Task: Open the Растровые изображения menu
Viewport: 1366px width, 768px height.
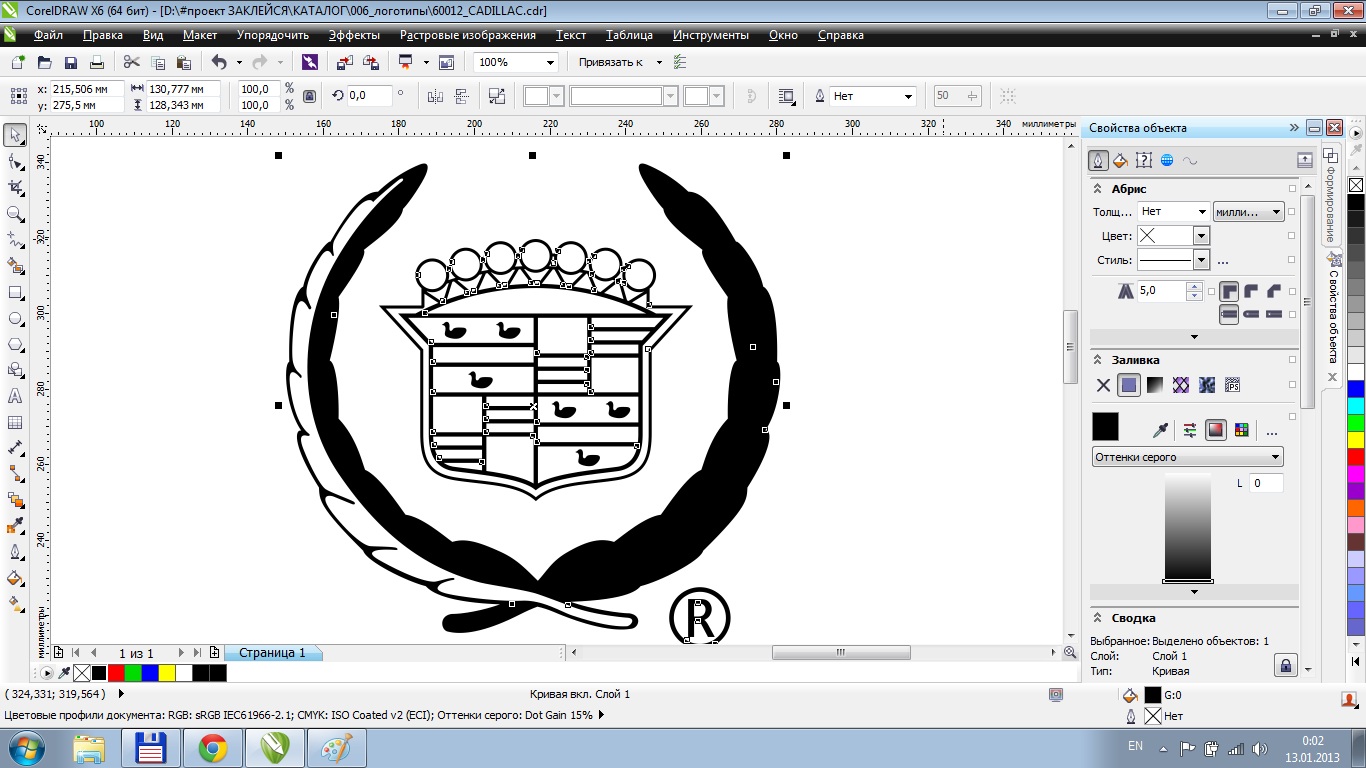Action: point(467,35)
